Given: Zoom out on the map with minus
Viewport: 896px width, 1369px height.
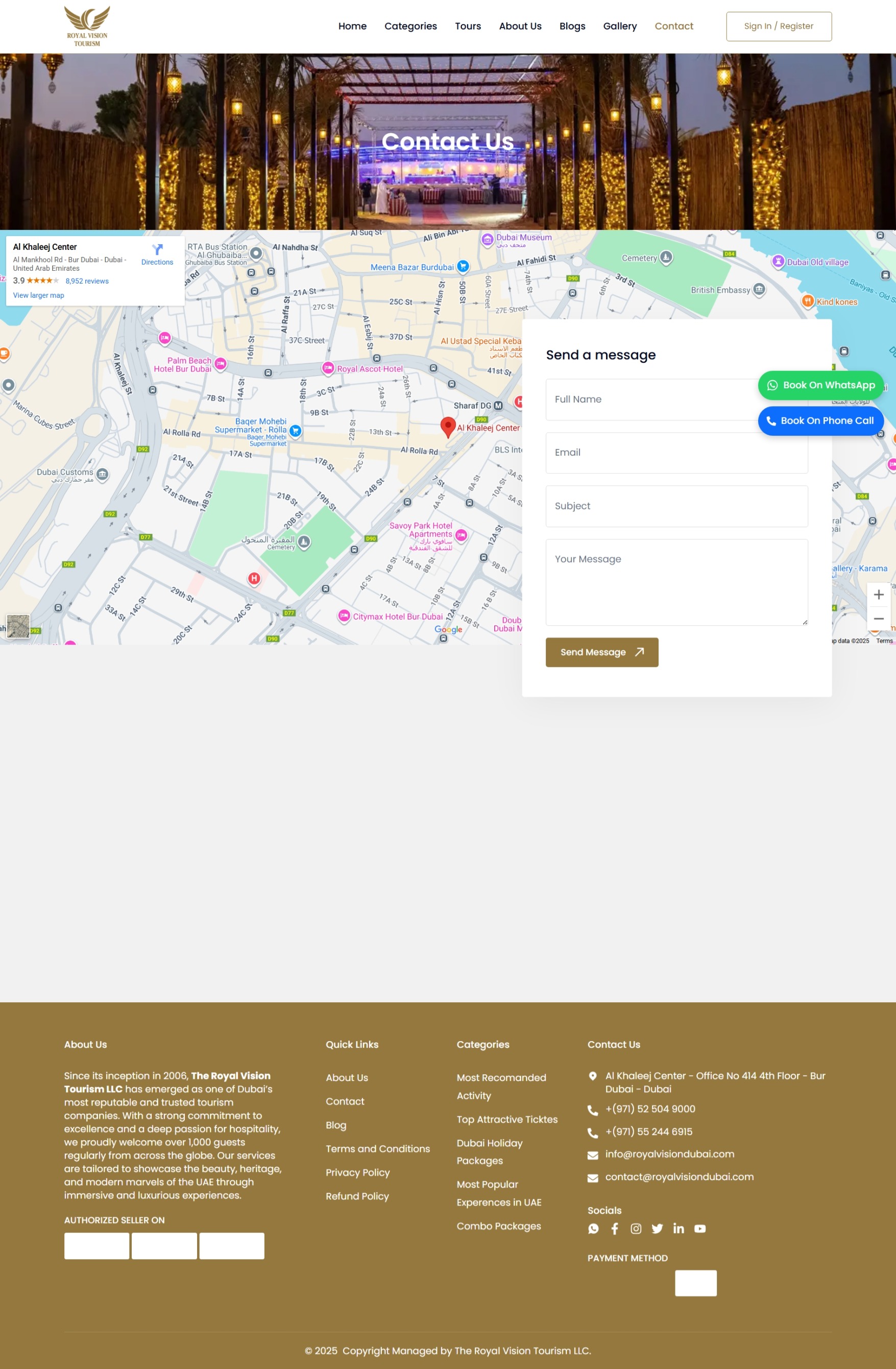Looking at the screenshot, I should (878, 619).
